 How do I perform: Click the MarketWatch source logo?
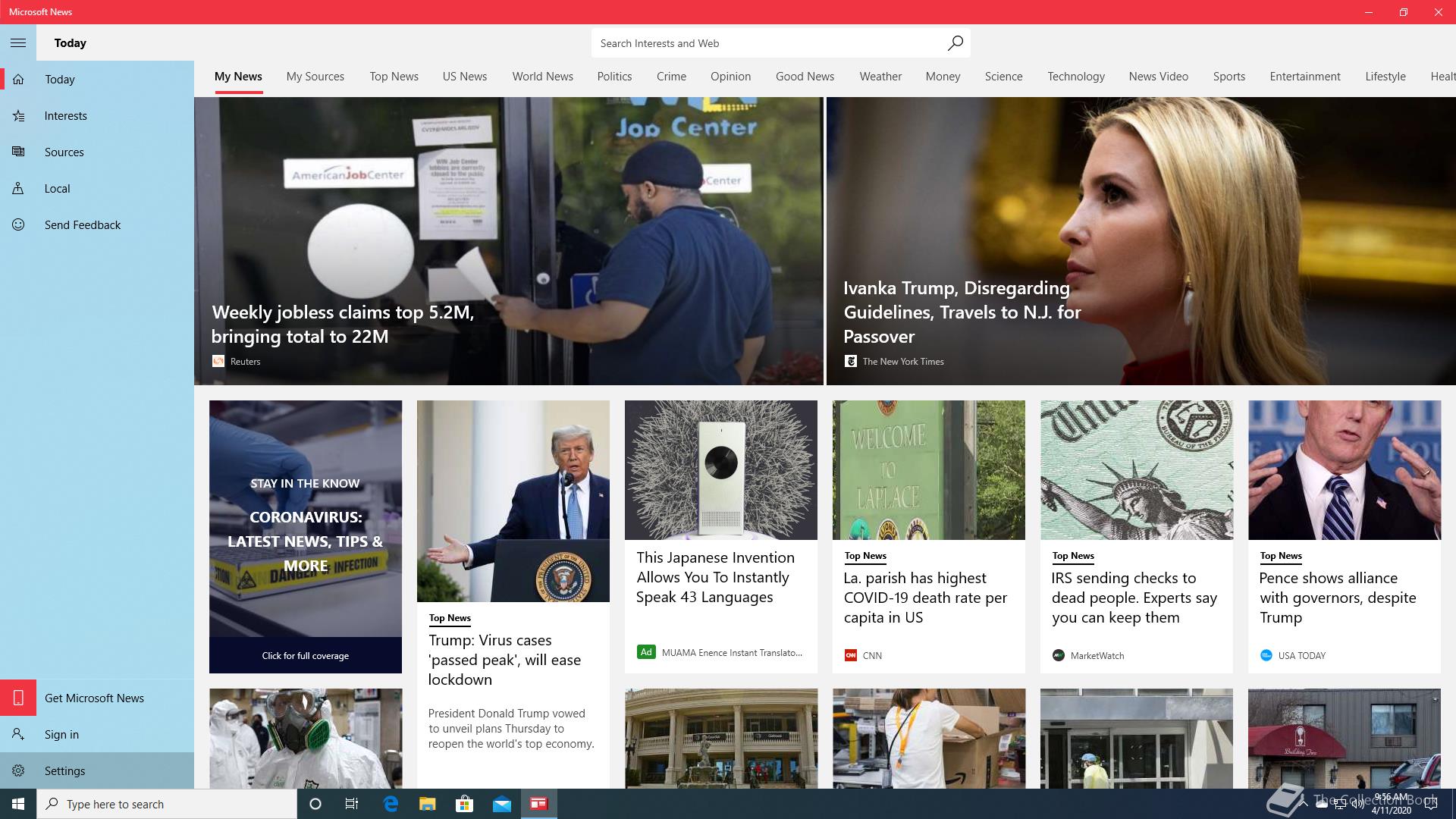pyautogui.click(x=1059, y=656)
